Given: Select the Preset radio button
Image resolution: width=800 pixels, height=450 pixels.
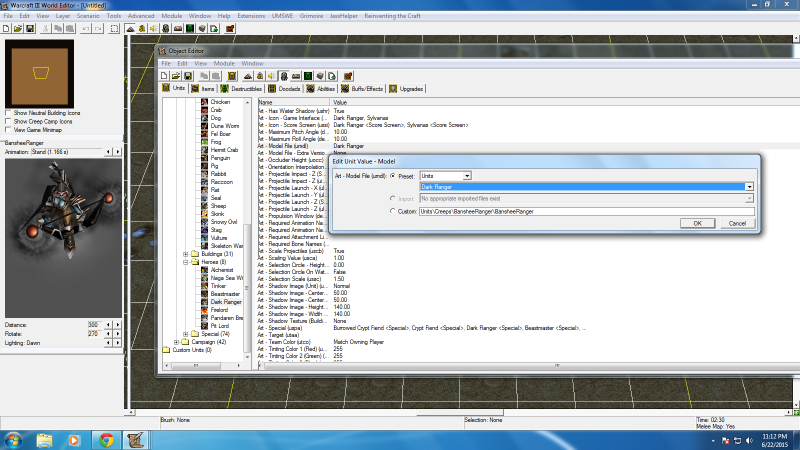Looking at the screenshot, I should (392, 176).
